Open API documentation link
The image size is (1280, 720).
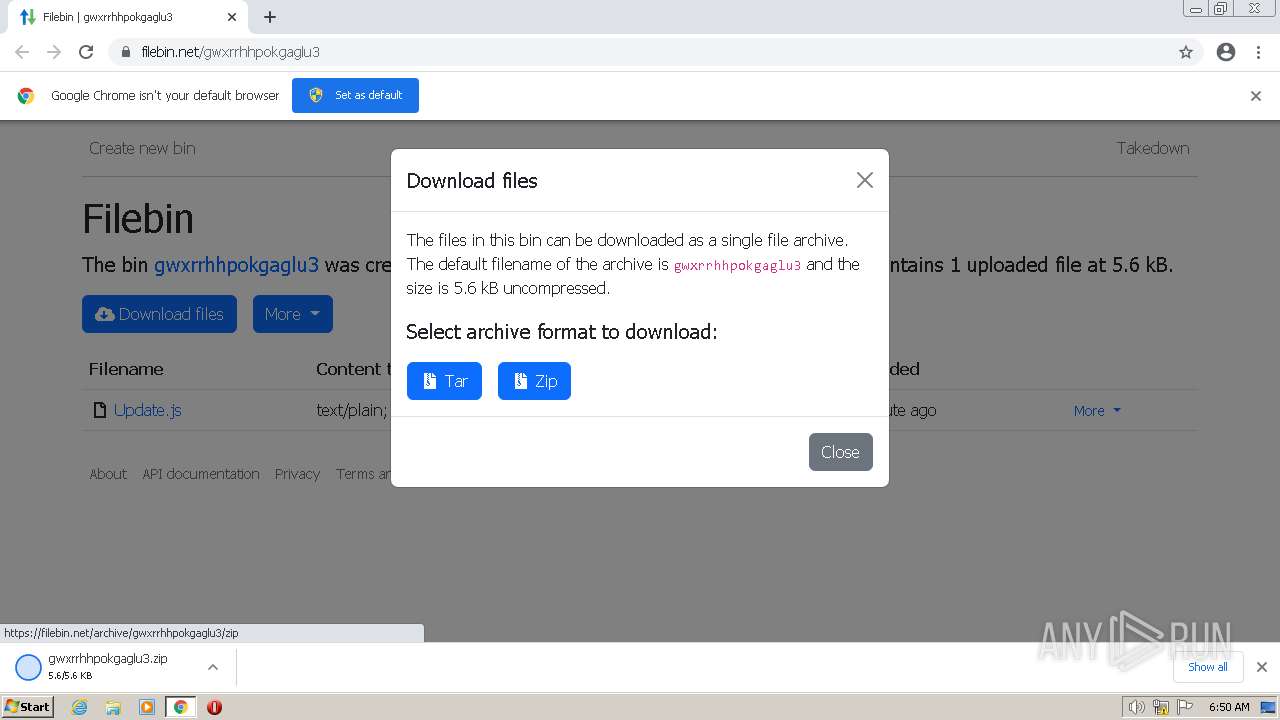pyautogui.click(x=201, y=474)
